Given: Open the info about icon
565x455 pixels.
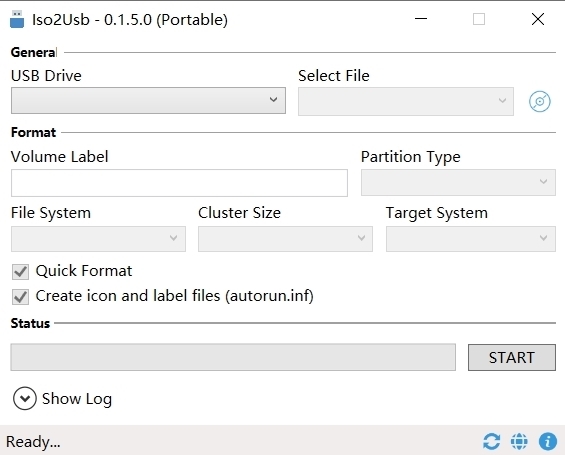Looking at the screenshot, I should click(x=548, y=441).
